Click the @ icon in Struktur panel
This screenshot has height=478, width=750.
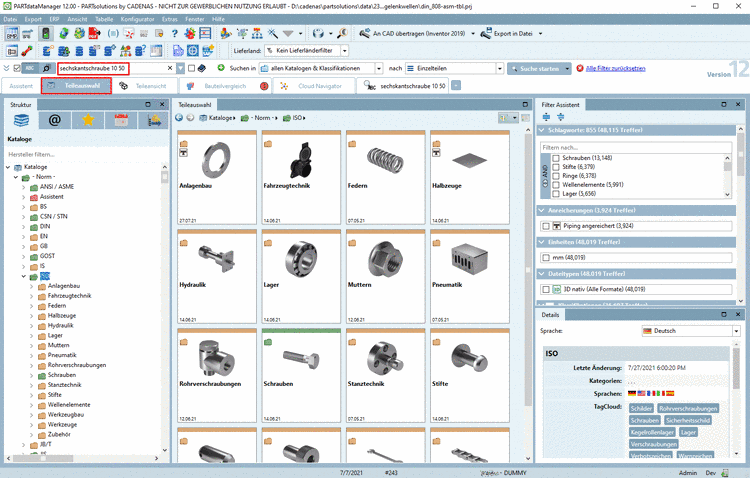pyautogui.click(x=55, y=121)
